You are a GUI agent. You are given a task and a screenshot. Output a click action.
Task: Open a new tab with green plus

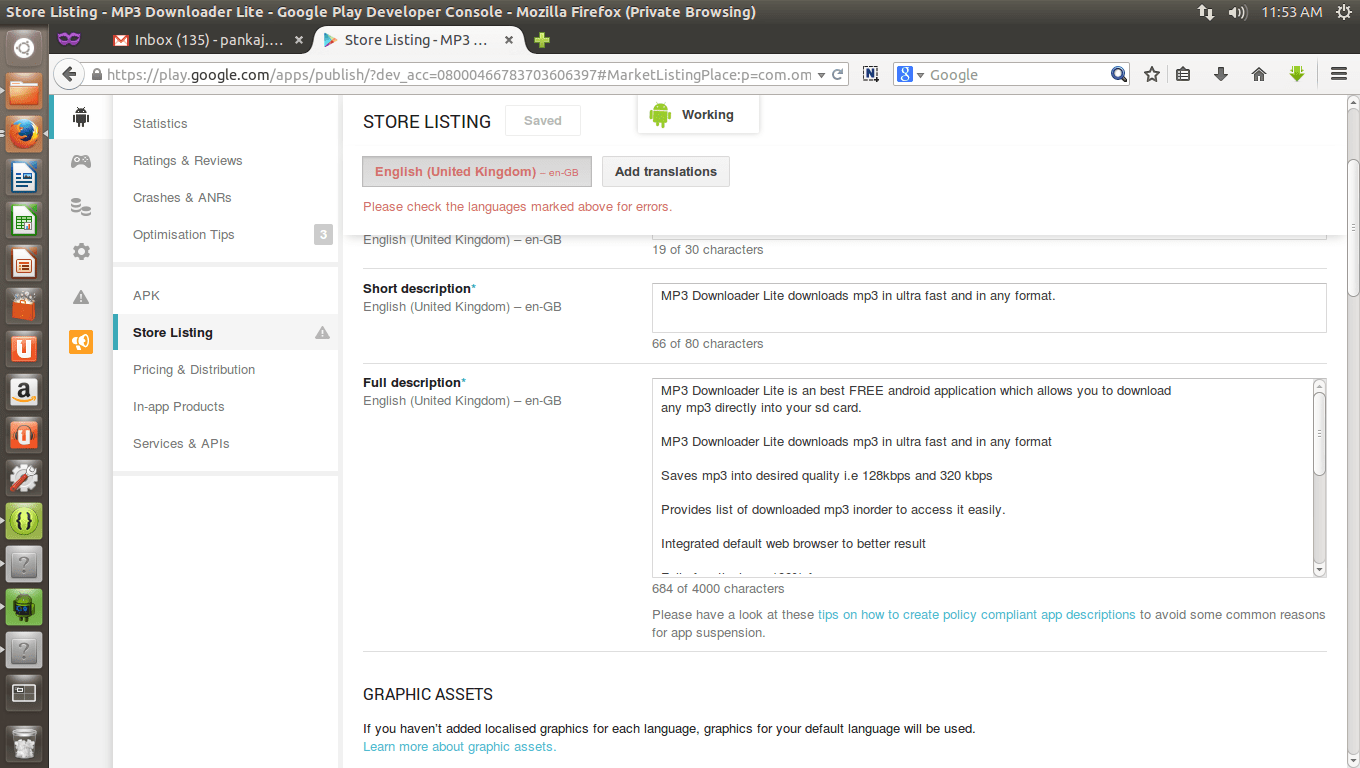point(541,40)
